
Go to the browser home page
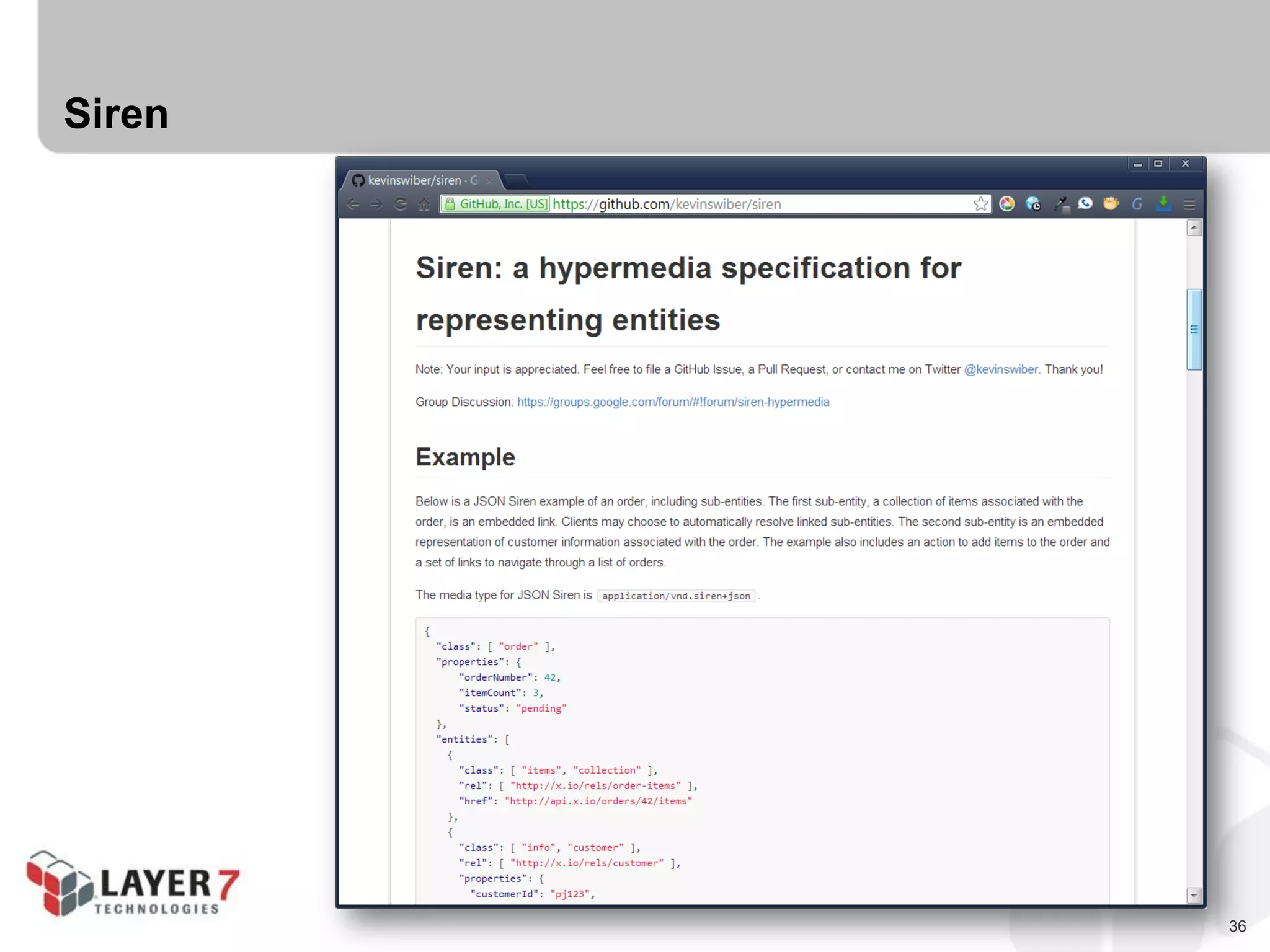coord(424,205)
